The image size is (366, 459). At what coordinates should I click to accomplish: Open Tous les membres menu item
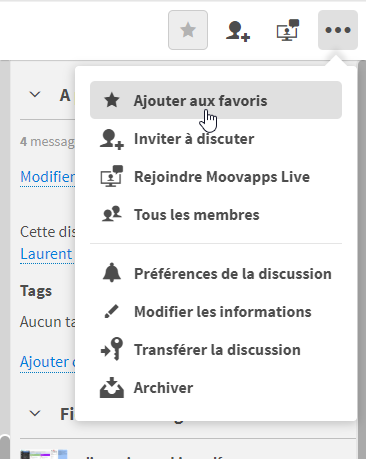pos(216,215)
